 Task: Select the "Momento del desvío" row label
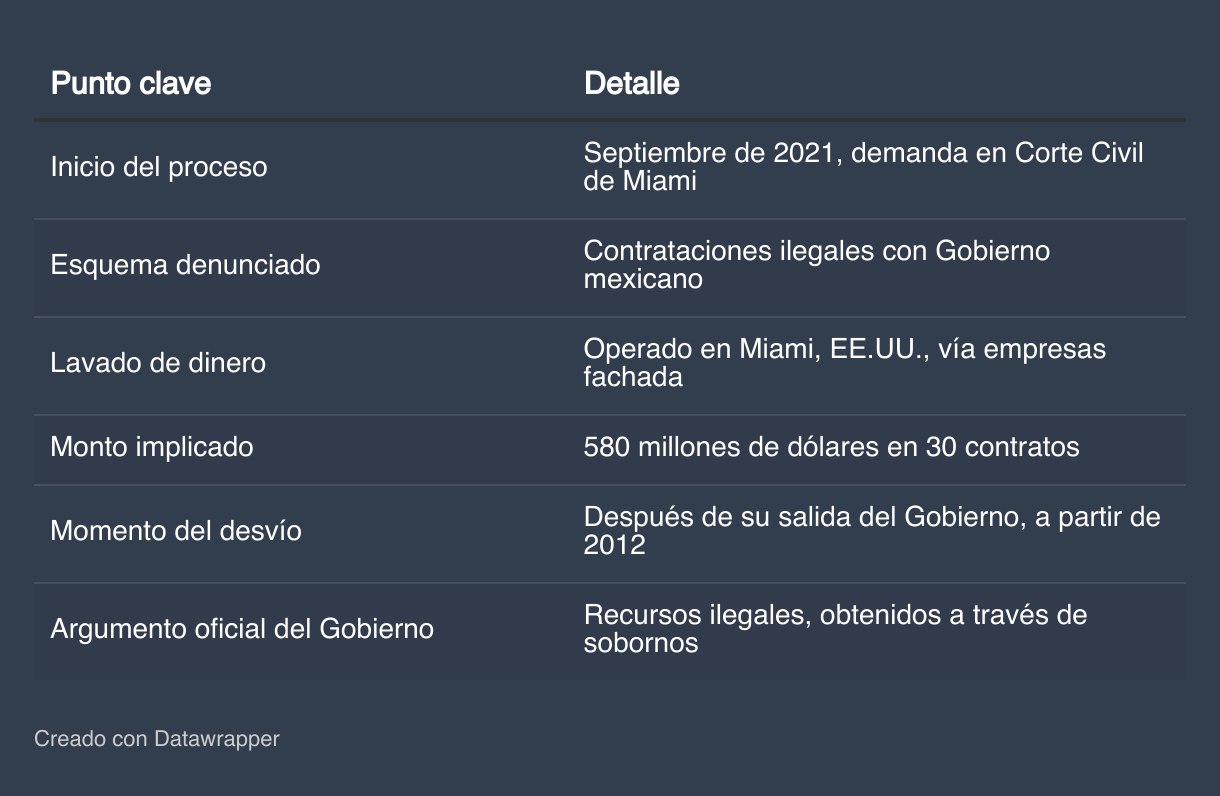point(175,531)
